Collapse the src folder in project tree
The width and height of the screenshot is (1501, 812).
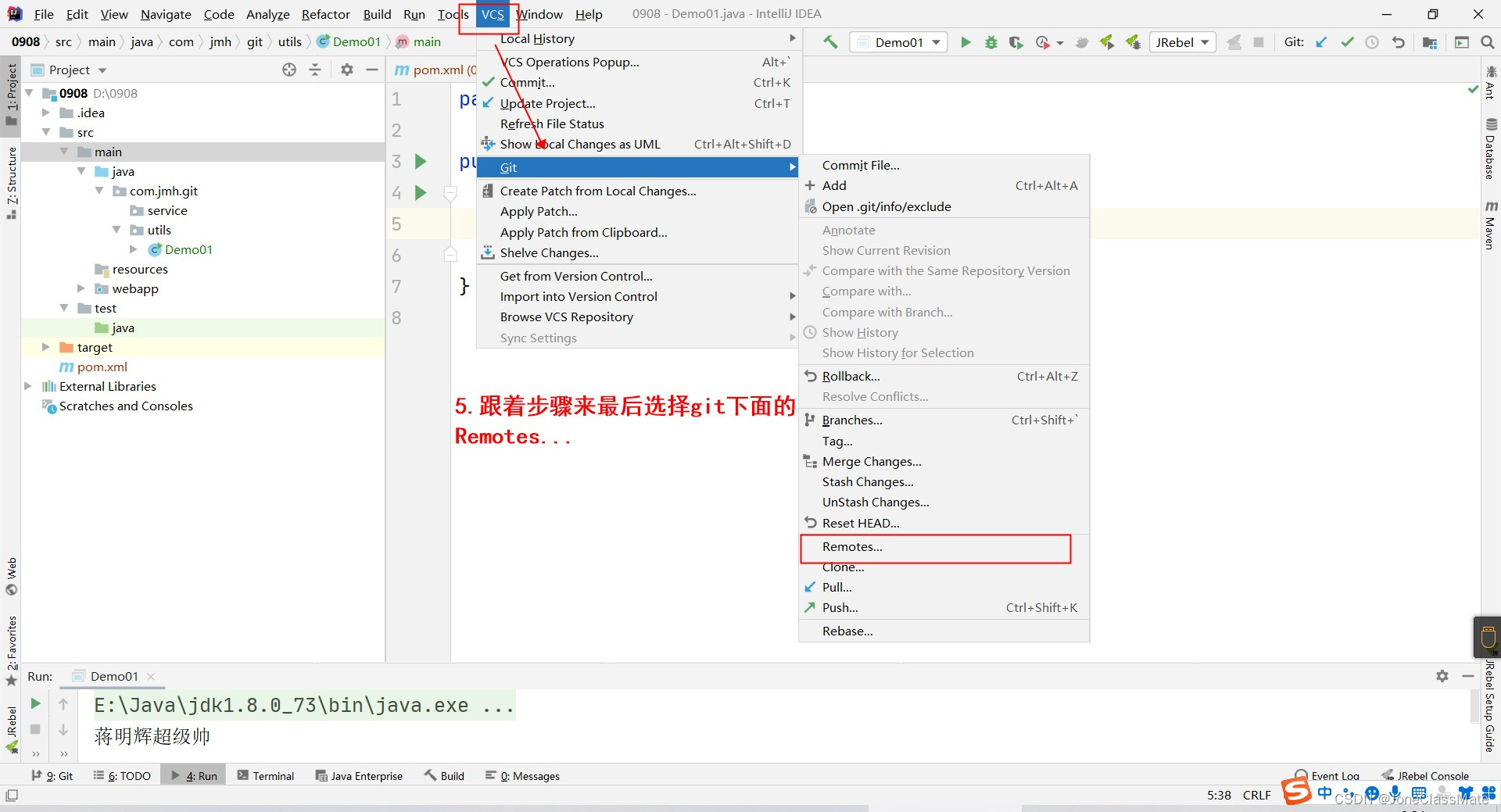coord(47,132)
